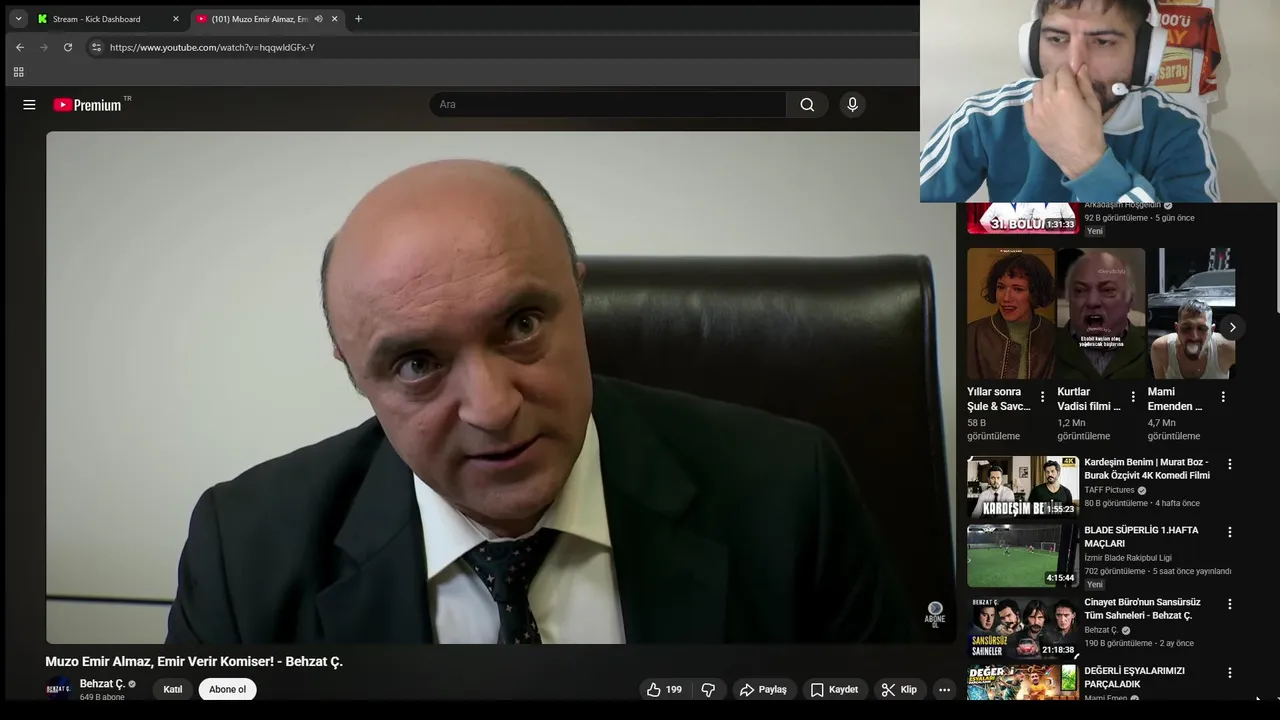Dislike the video with thumbs down
1280x720 pixels.
[708, 689]
